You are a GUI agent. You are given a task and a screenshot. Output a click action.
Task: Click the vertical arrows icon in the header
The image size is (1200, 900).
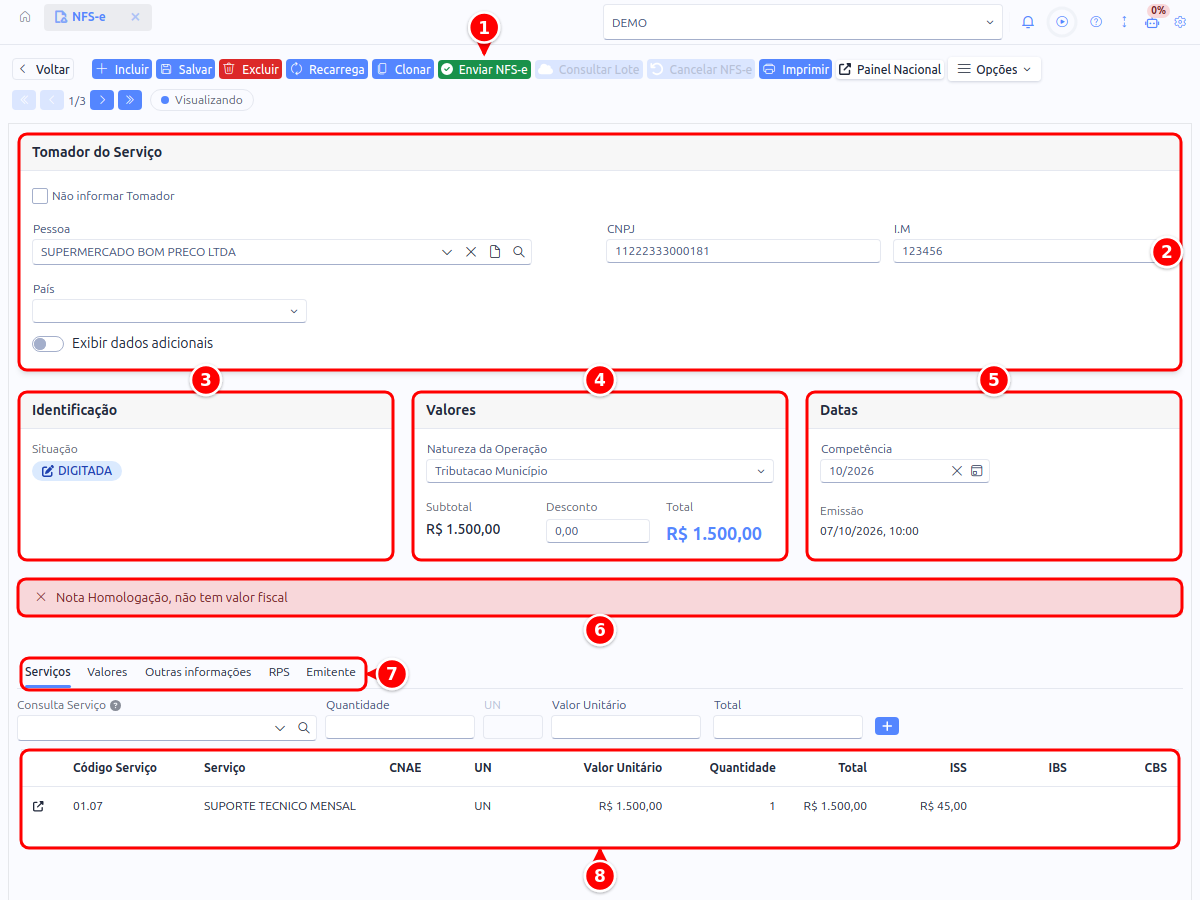click(x=1124, y=22)
